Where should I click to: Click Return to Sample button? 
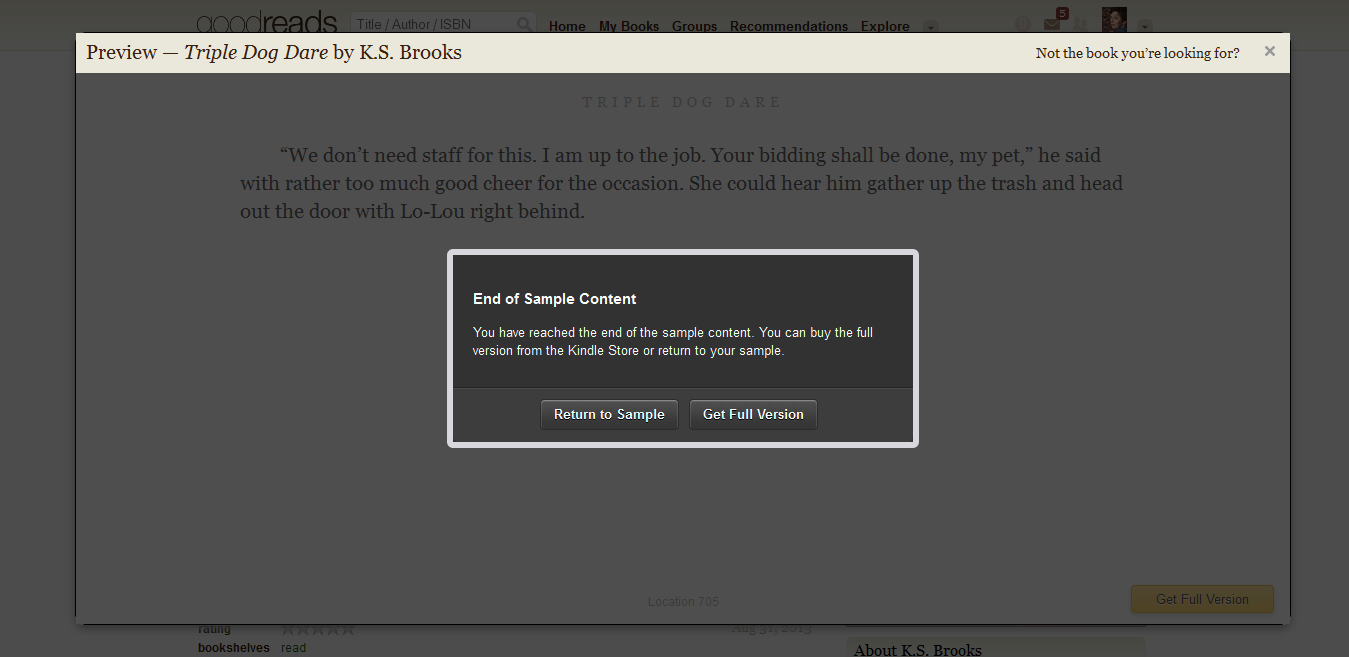click(609, 415)
